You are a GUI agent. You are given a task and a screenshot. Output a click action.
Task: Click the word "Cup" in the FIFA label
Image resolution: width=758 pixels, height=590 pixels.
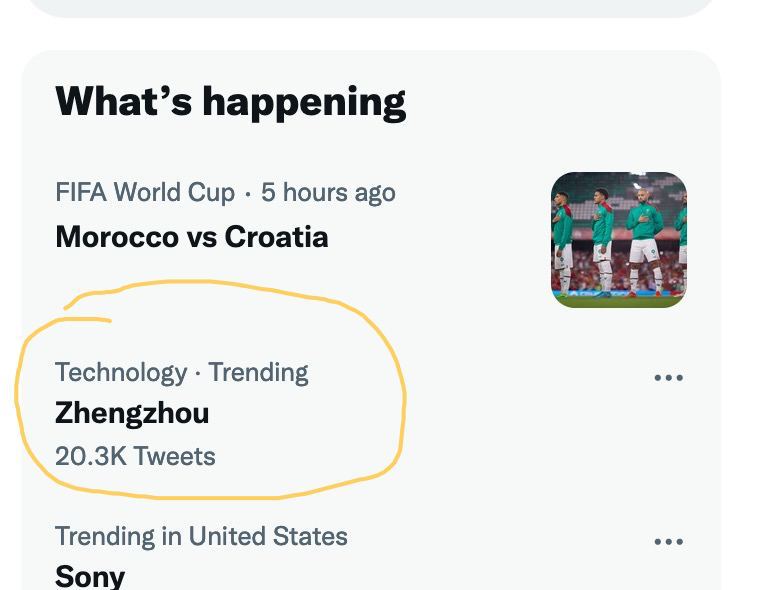pos(210,192)
